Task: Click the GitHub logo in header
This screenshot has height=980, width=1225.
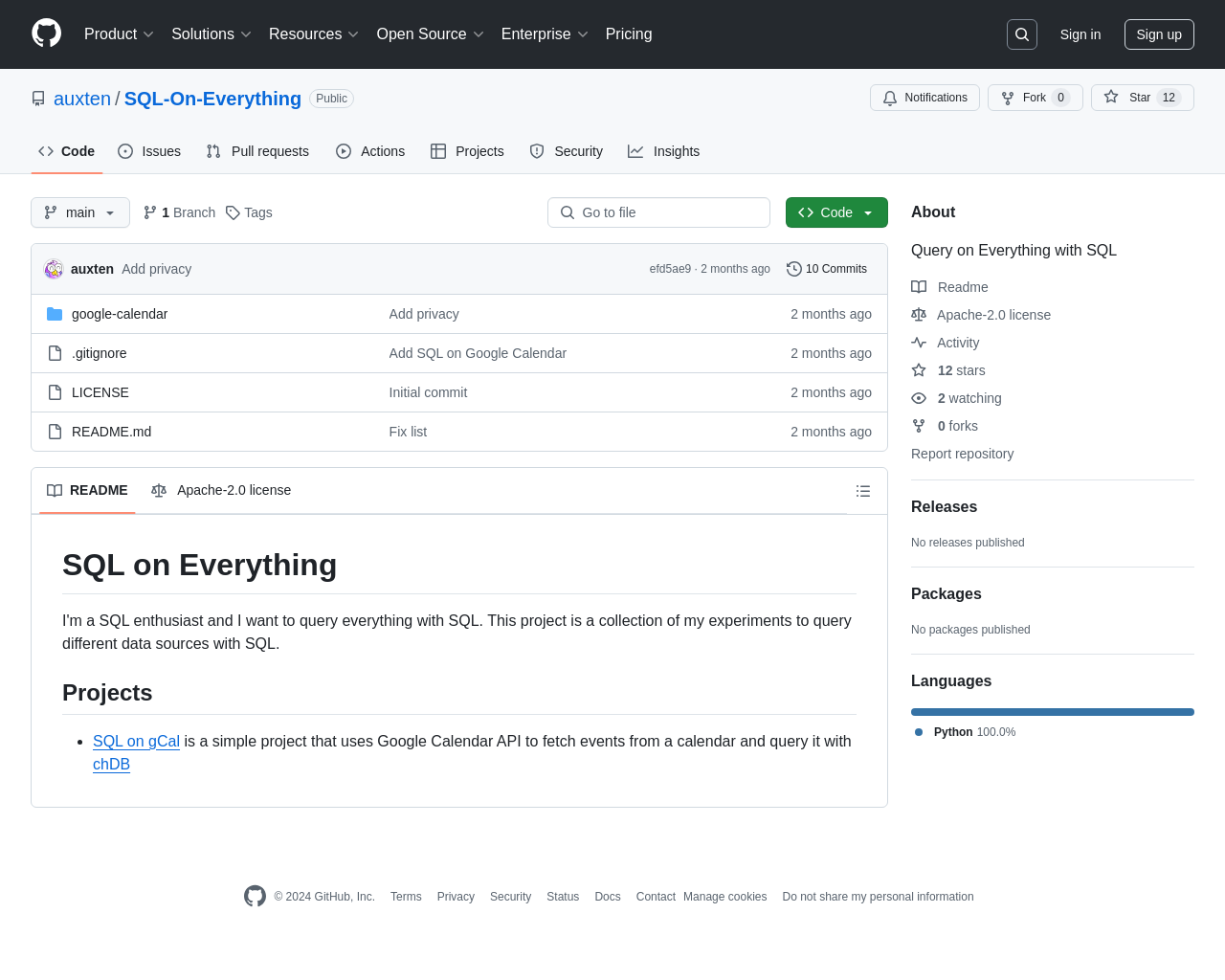Action: [47, 33]
